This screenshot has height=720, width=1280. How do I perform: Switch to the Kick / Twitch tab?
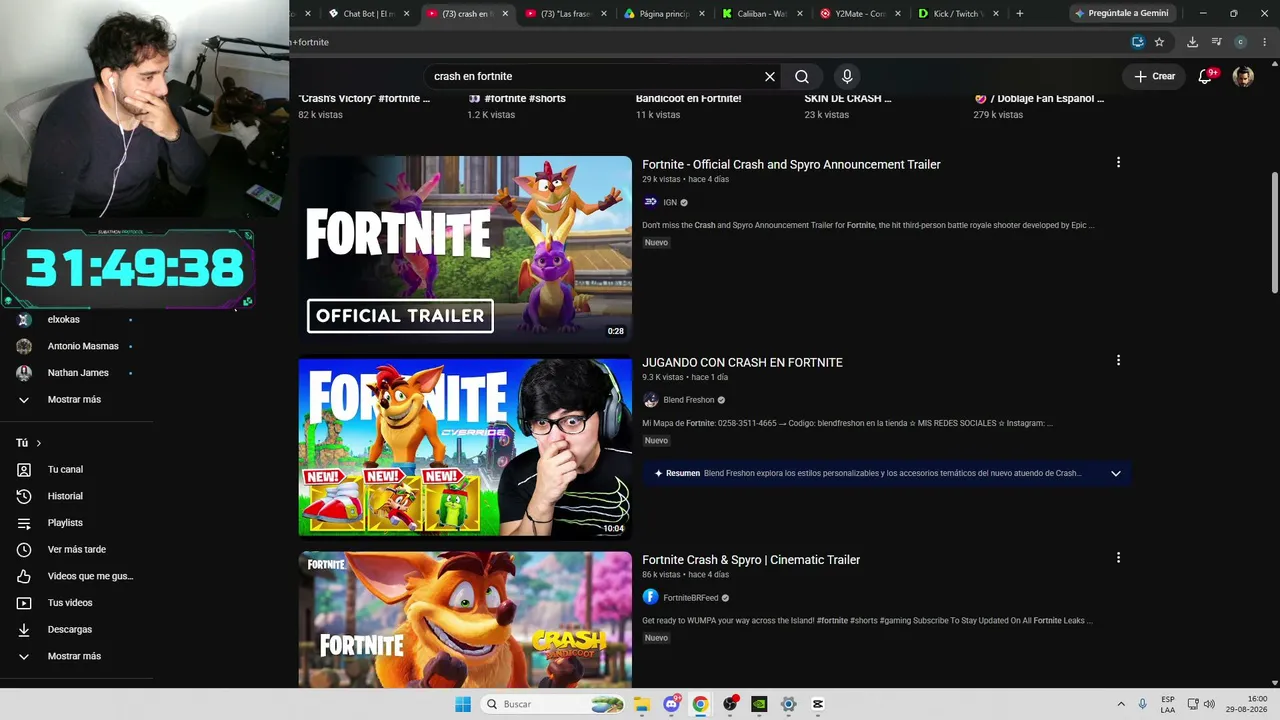(x=954, y=14)
